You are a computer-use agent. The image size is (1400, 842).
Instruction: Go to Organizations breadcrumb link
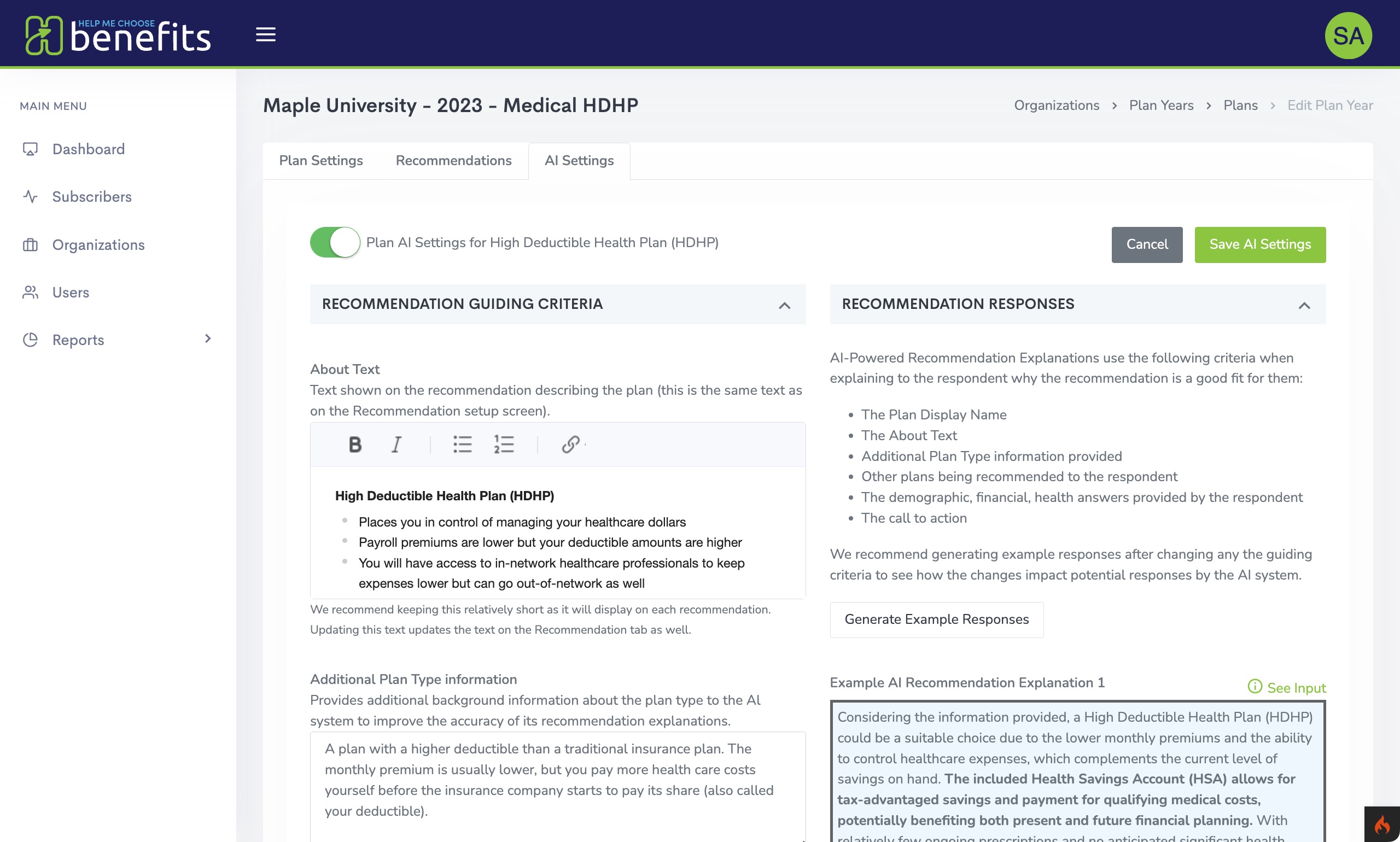1056,105
